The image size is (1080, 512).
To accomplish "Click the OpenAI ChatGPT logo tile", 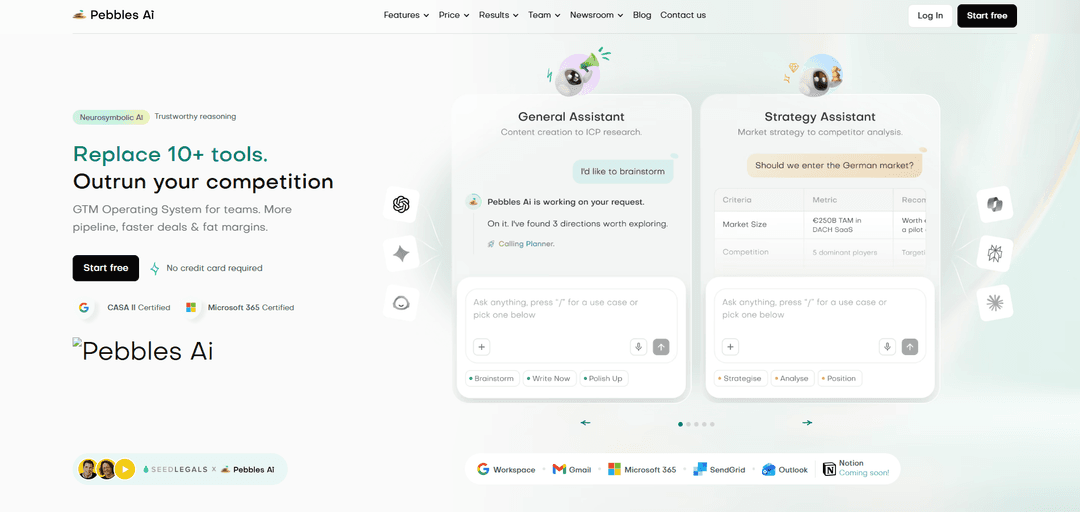I will (402, 204).
